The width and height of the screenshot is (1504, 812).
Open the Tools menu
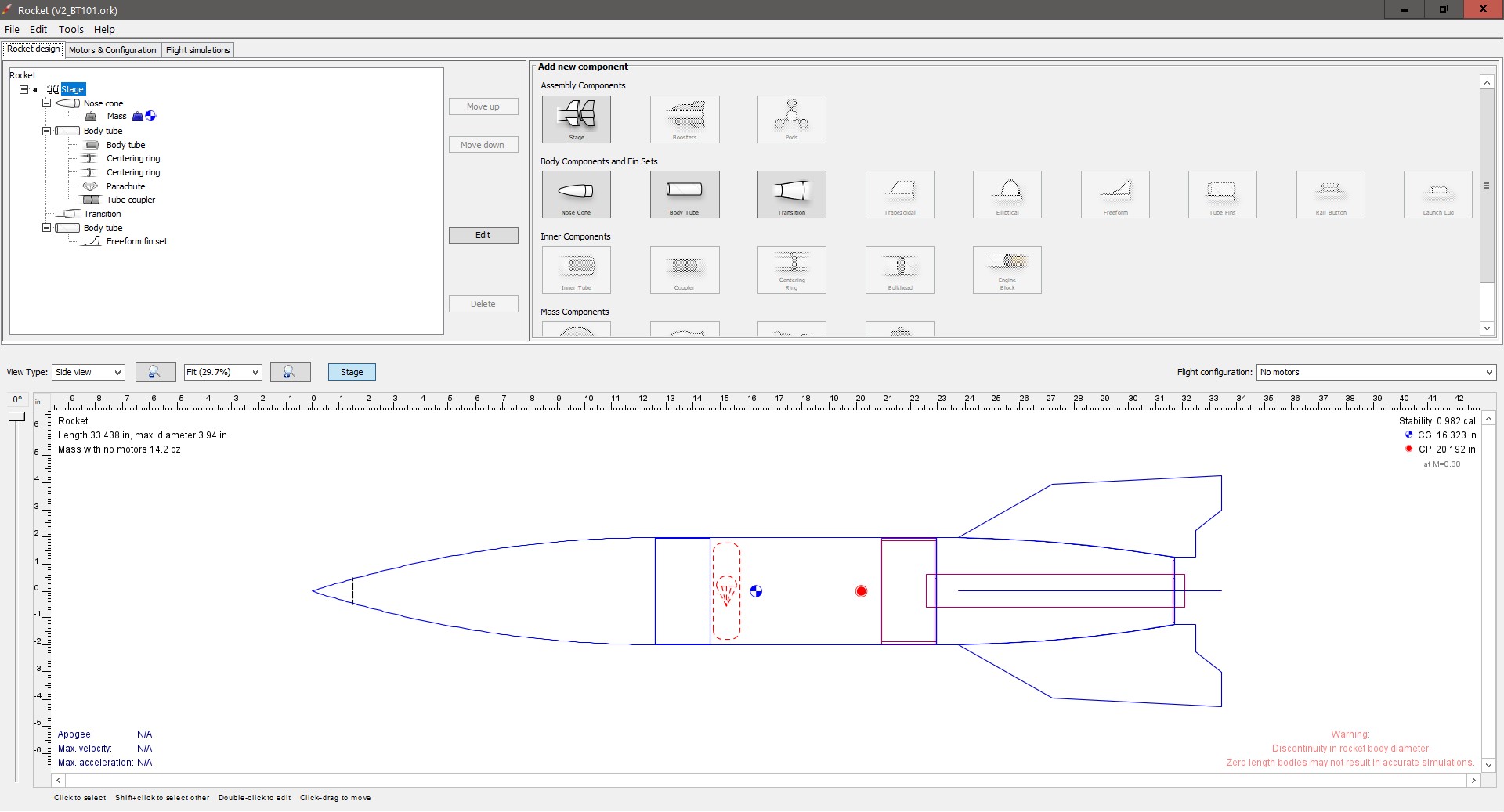[70, 29]
